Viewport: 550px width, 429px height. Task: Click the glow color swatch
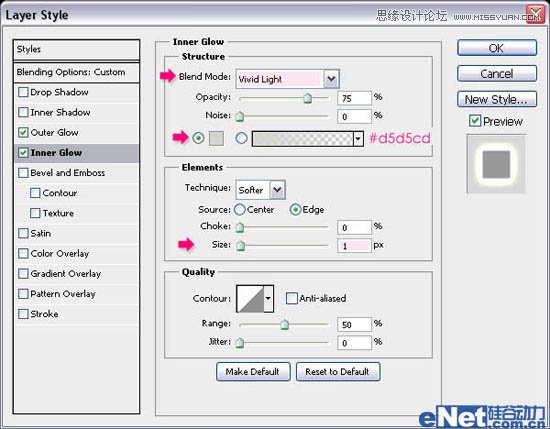click(x=216, y=138)
